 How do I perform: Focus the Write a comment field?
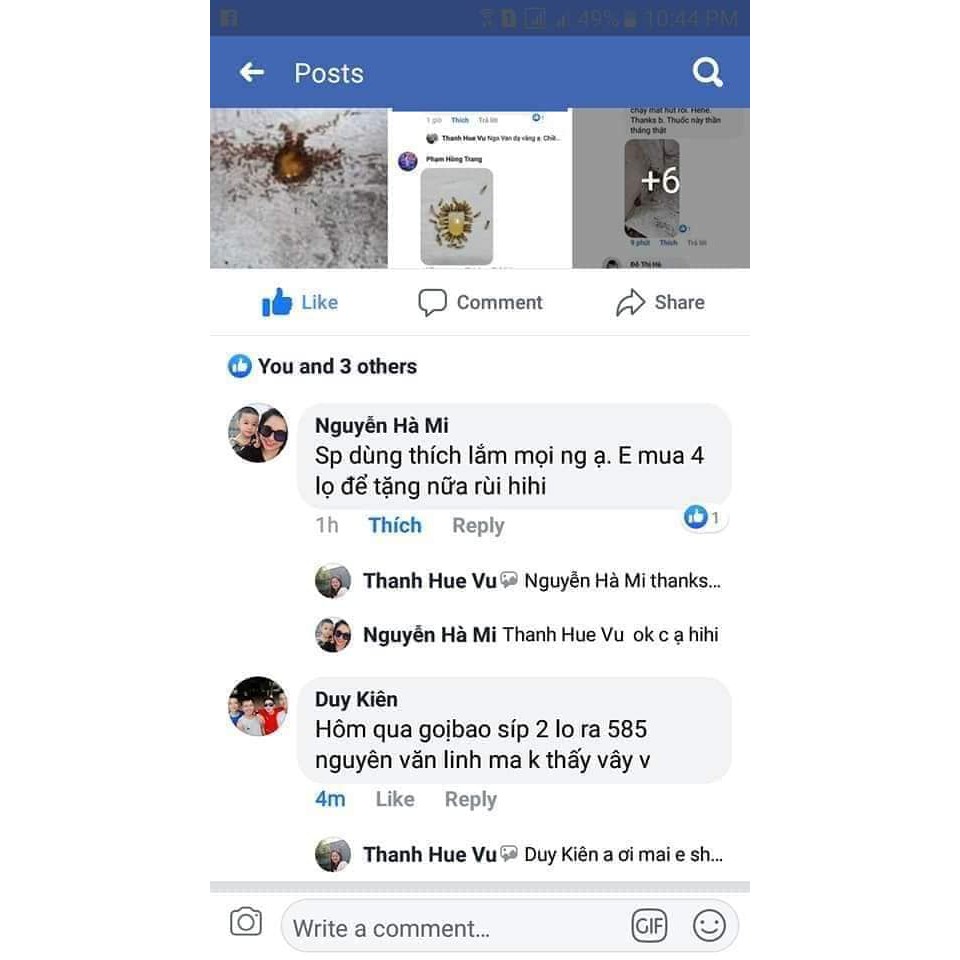coord(453,928)
